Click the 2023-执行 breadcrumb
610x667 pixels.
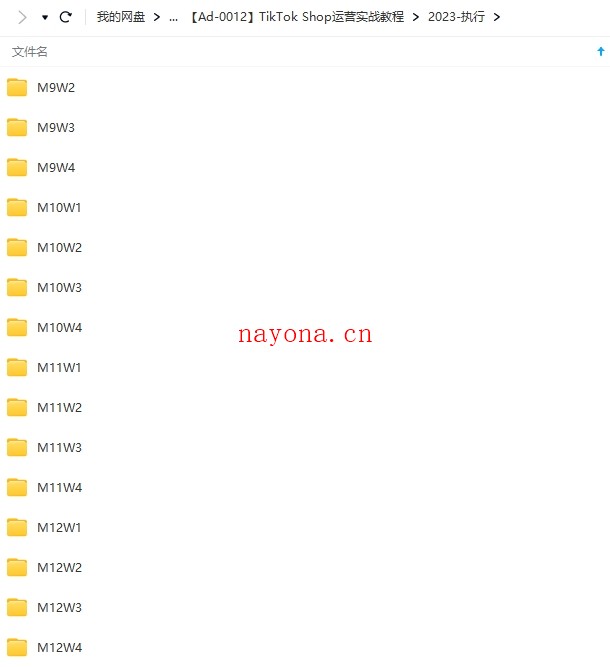[456, 17]
